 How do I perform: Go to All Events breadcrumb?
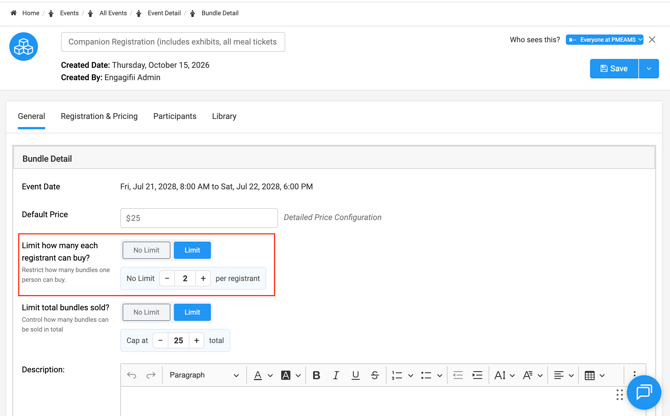click(113, 13)
